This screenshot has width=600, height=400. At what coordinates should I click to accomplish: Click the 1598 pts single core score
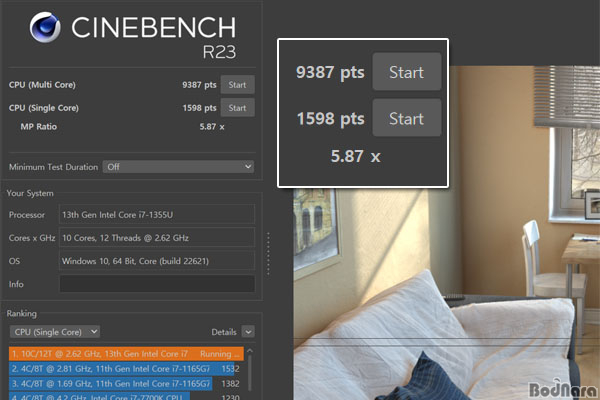[199, 108]
